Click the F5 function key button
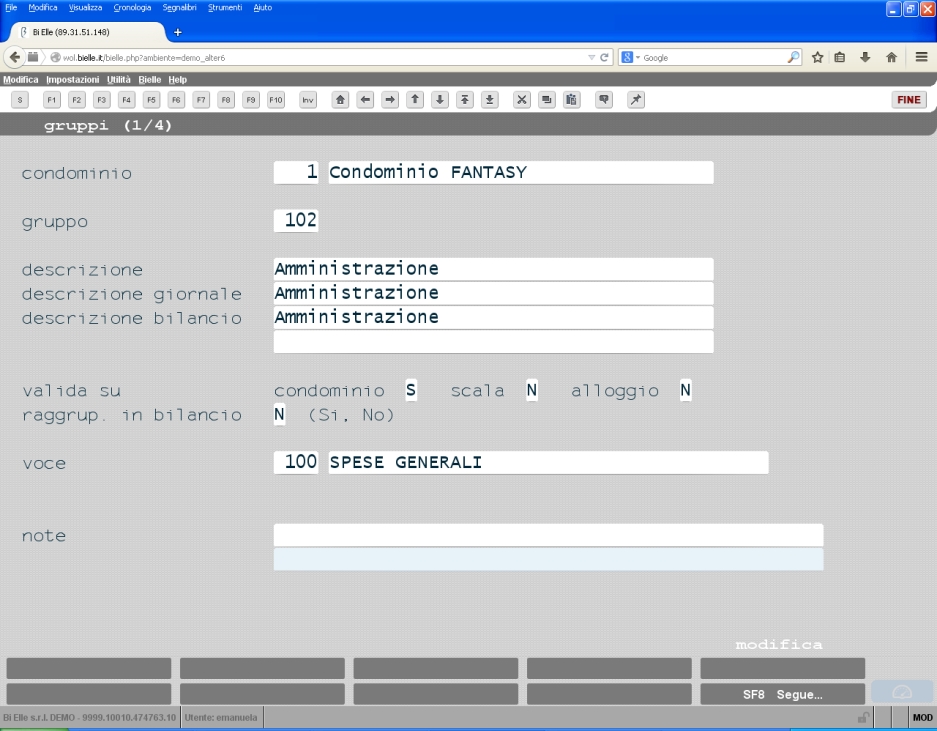The width and height of the screenshot is (937, 731). tap(151, 100)
